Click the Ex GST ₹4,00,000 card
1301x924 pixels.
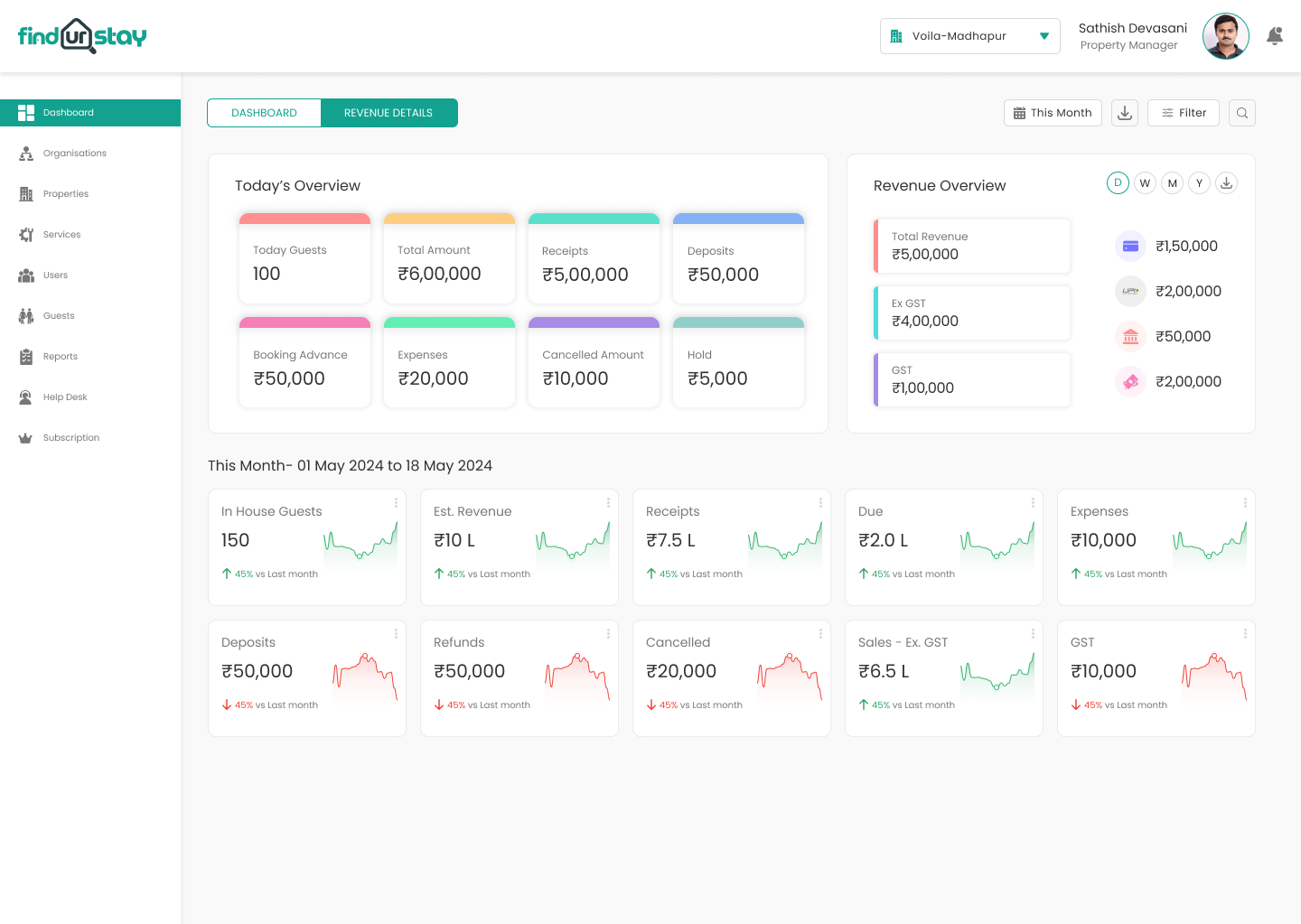972,313
